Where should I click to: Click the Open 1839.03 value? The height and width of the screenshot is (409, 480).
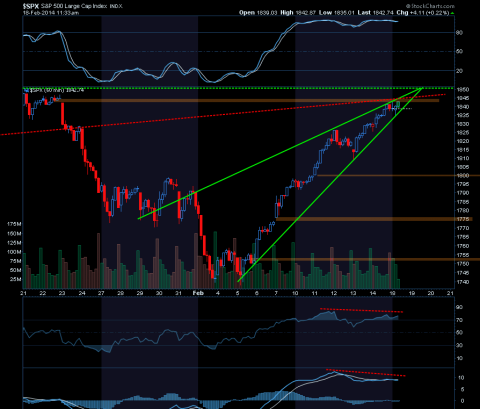click(258, 13)
